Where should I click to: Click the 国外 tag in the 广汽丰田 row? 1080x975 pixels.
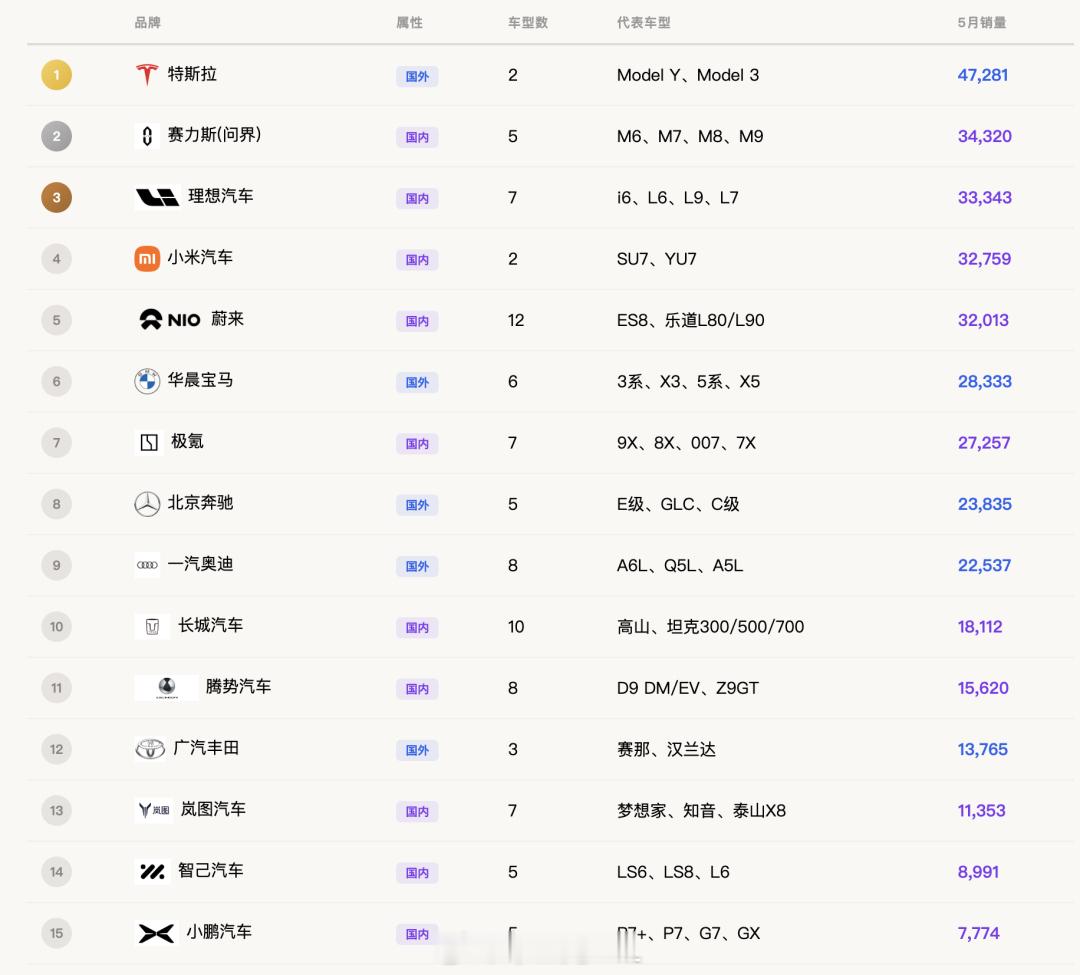coord(417,751)
